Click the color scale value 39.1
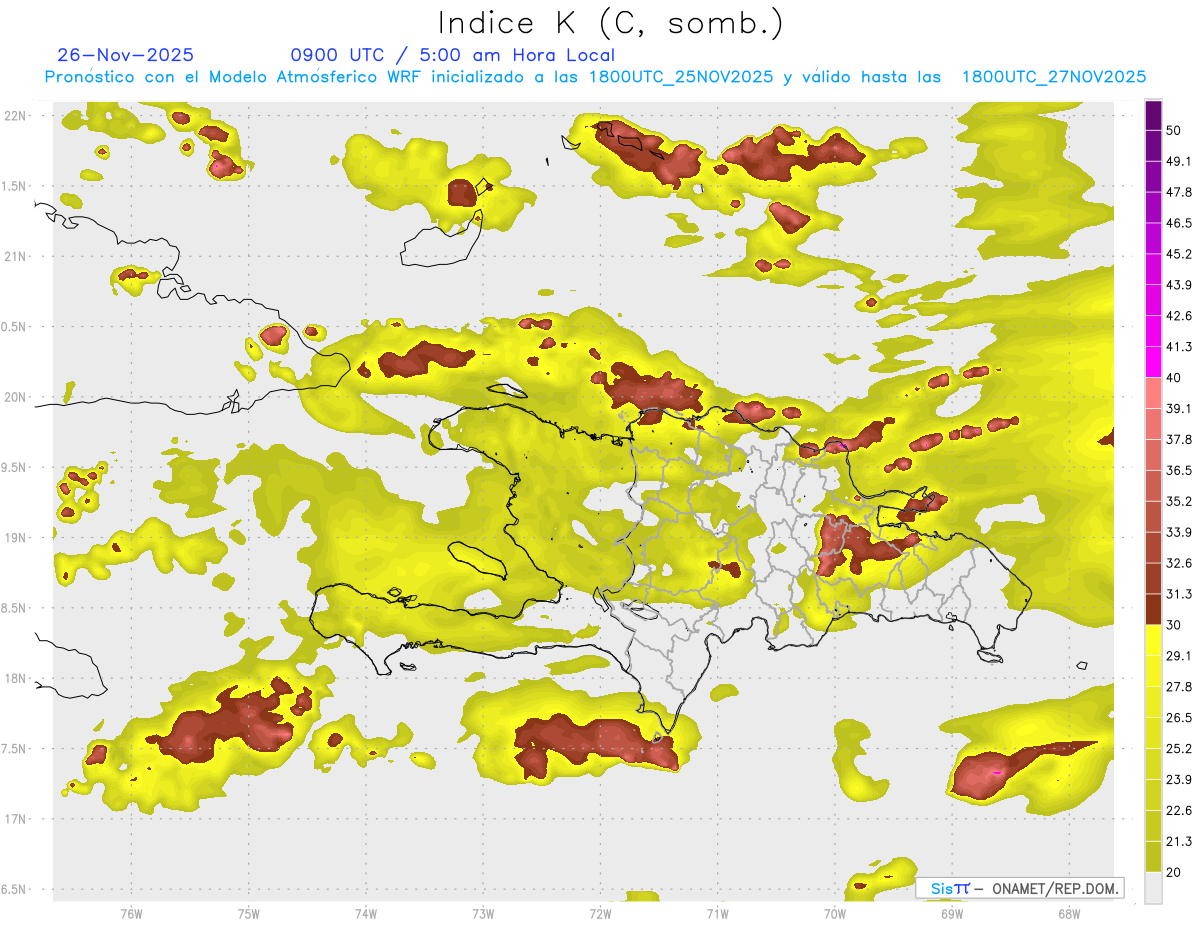 [x=1179, y=408]
